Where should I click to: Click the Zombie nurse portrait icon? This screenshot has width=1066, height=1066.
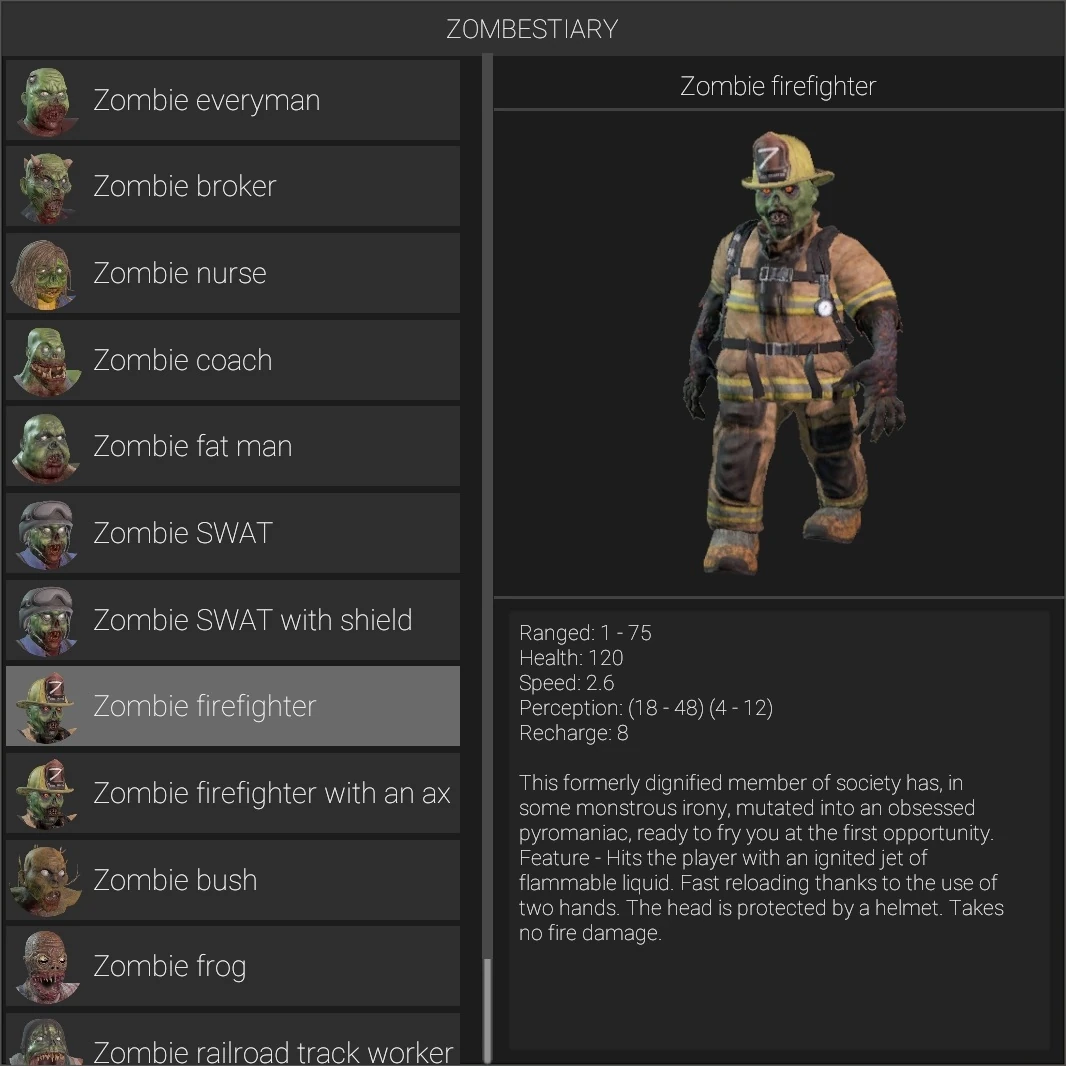[44, 275]
